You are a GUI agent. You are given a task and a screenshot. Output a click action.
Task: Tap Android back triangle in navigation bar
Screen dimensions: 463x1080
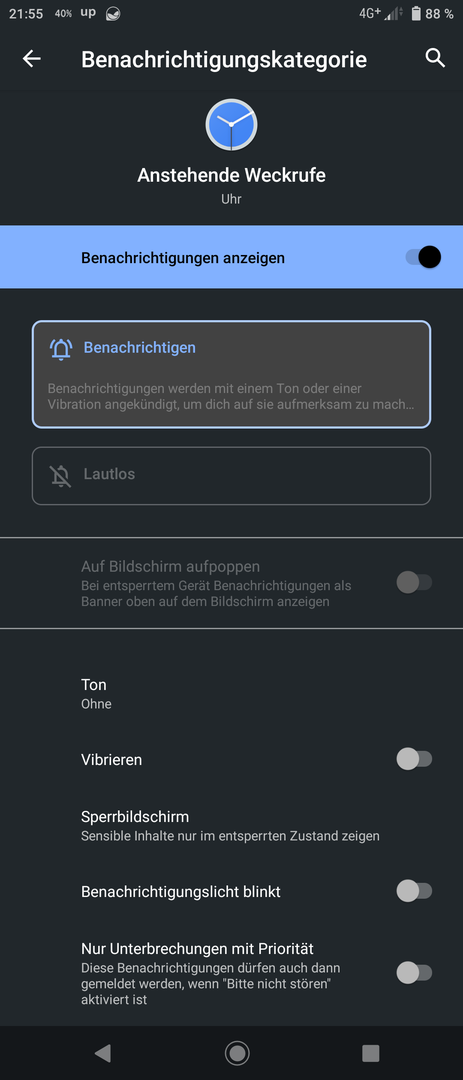[102, 1052]
